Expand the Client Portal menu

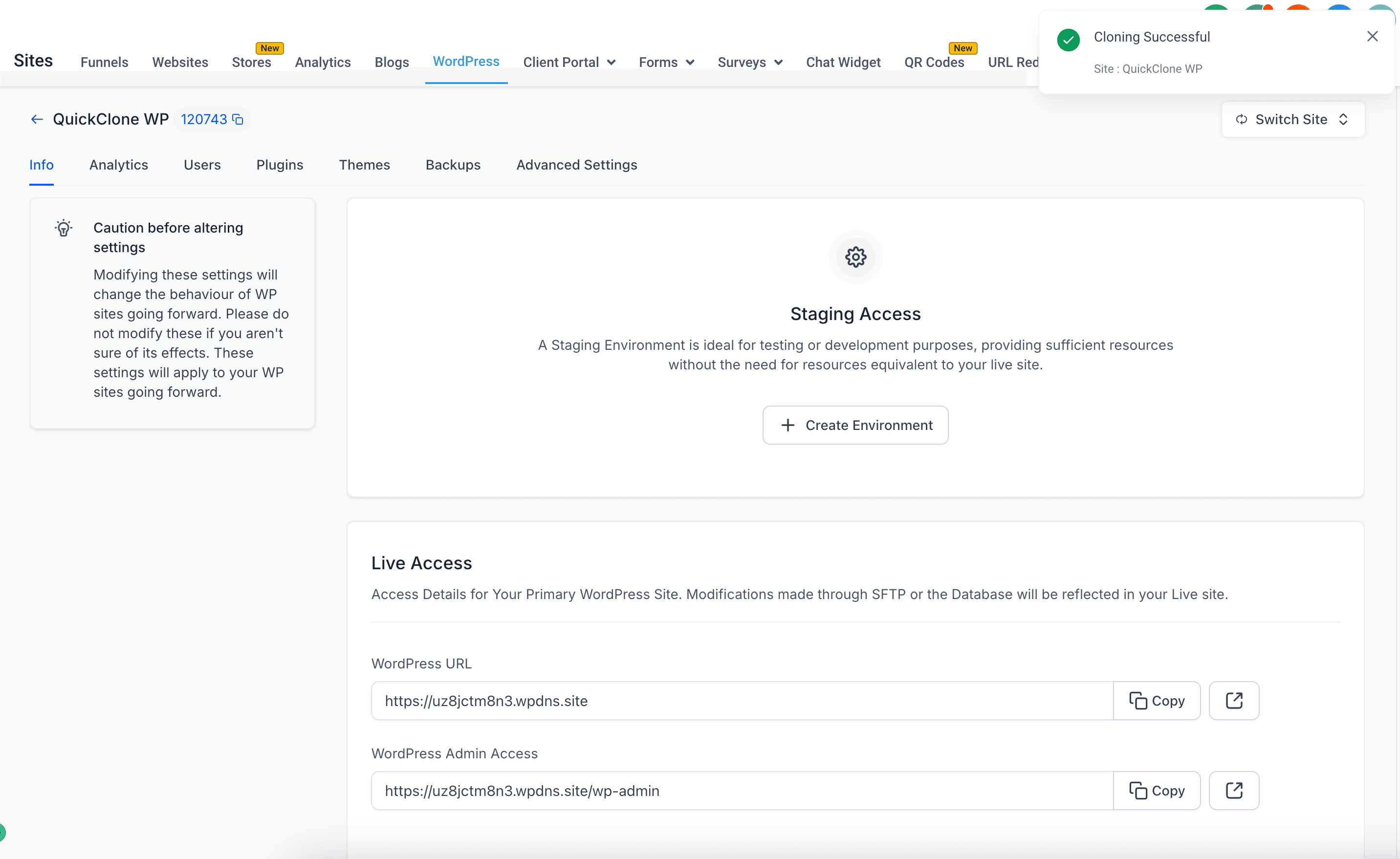click(x=569, y=62)
